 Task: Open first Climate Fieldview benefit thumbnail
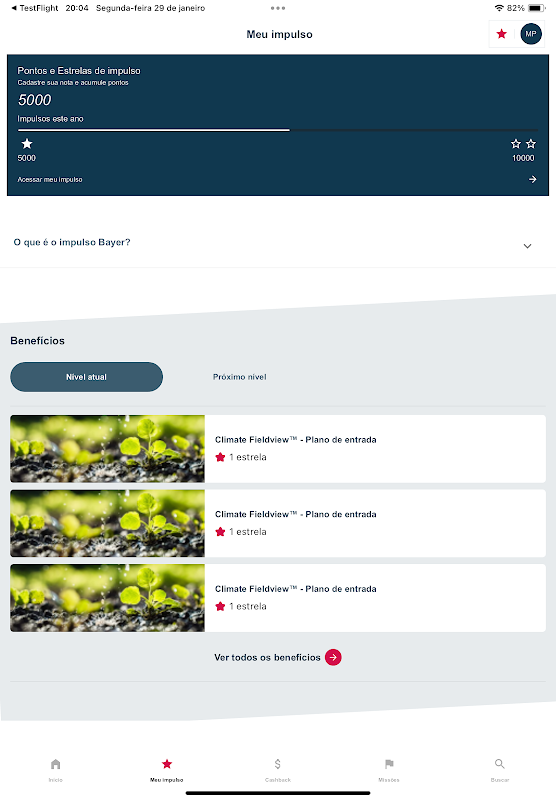point(107,448)
